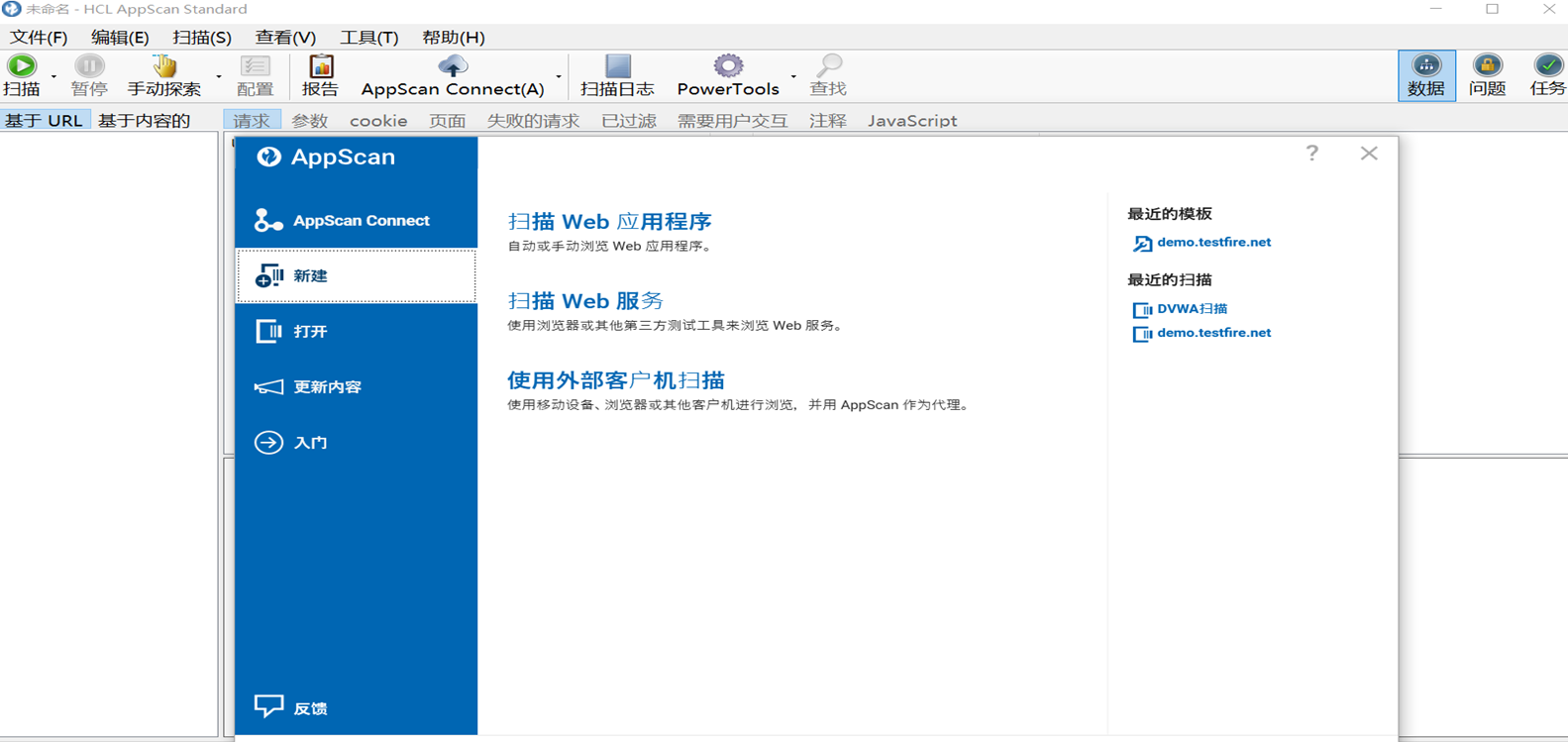This screenshot has width=1568, height=742.
Task: Select 更新内容 in welcome sidebar
Action: pos(357,386)
